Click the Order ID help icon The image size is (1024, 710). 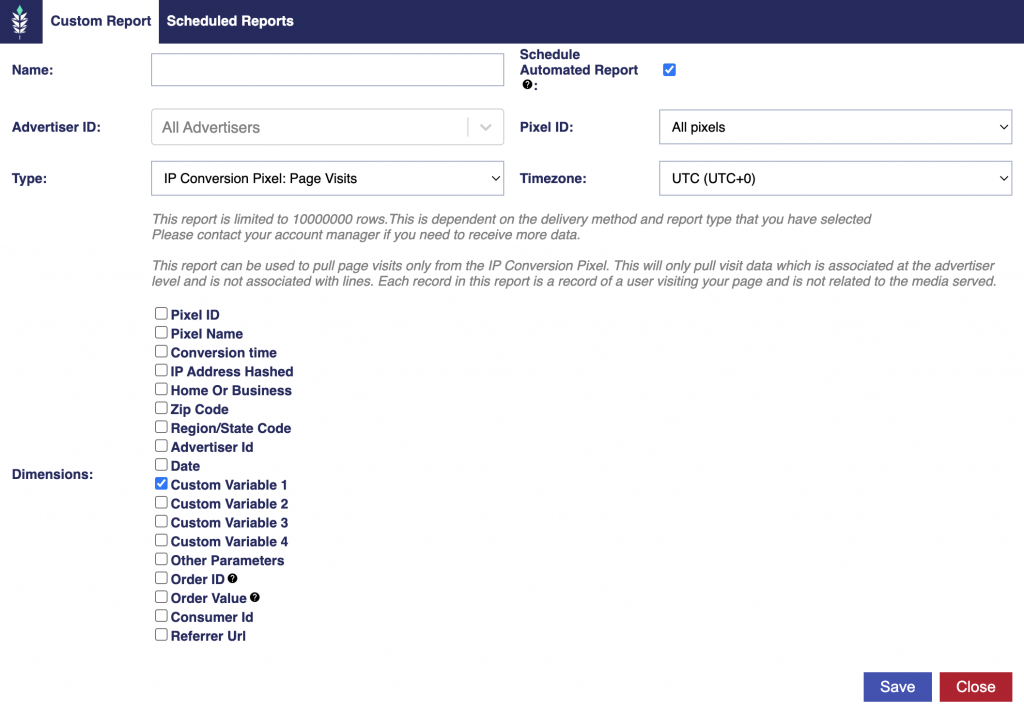click(232, 579)
